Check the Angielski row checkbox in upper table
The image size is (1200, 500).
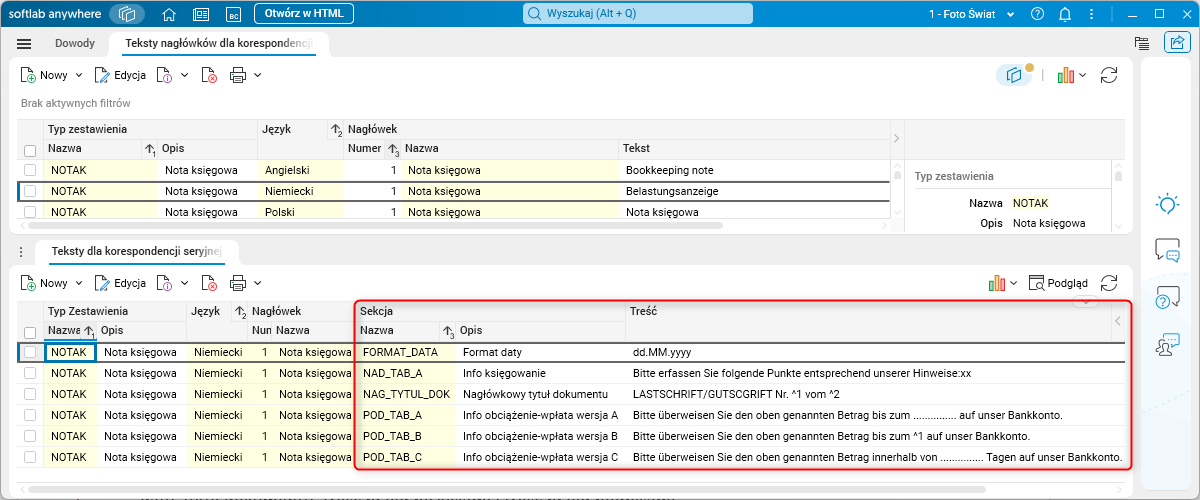point(30,170)
